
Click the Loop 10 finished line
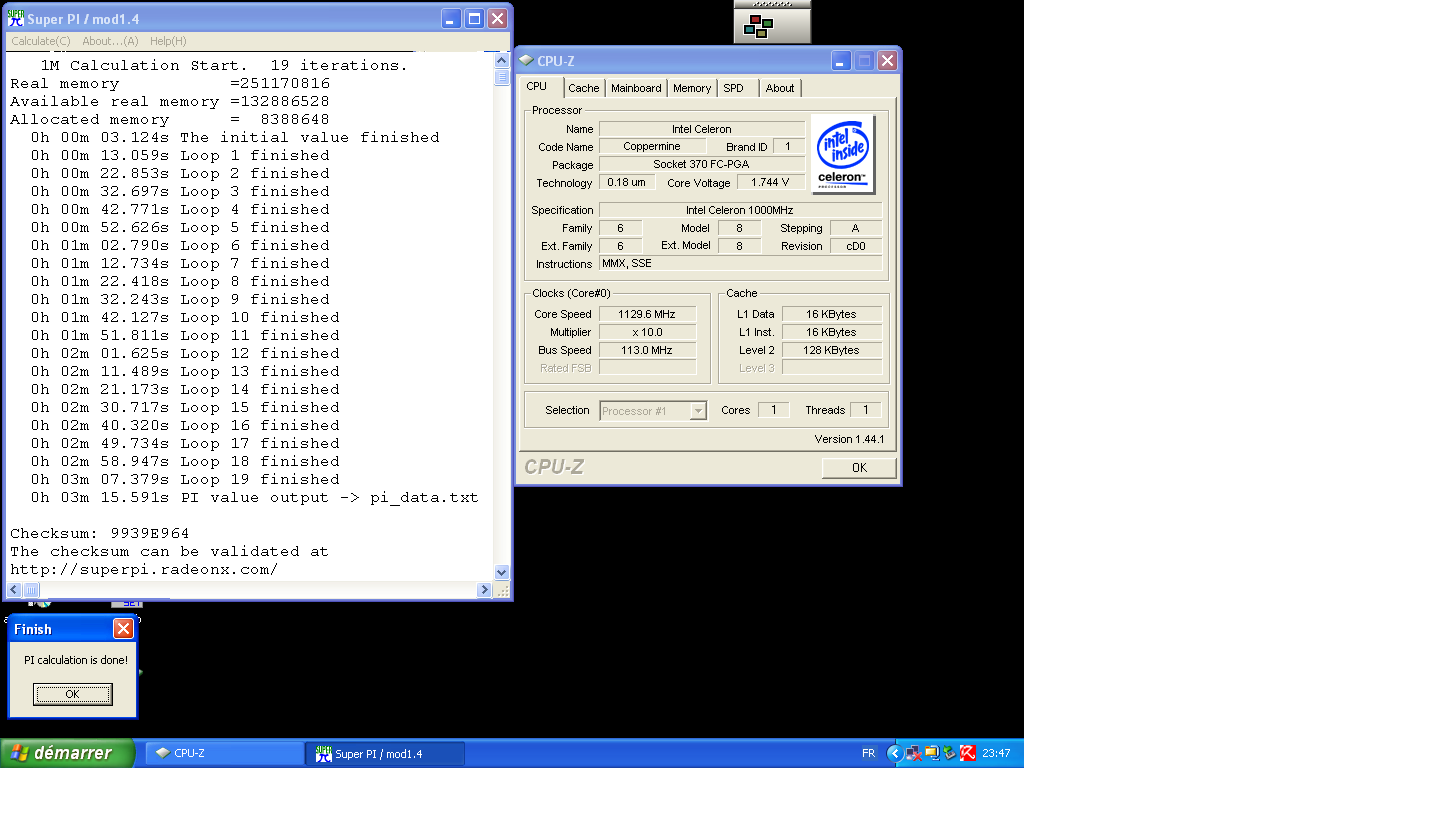tap(185, 317)
